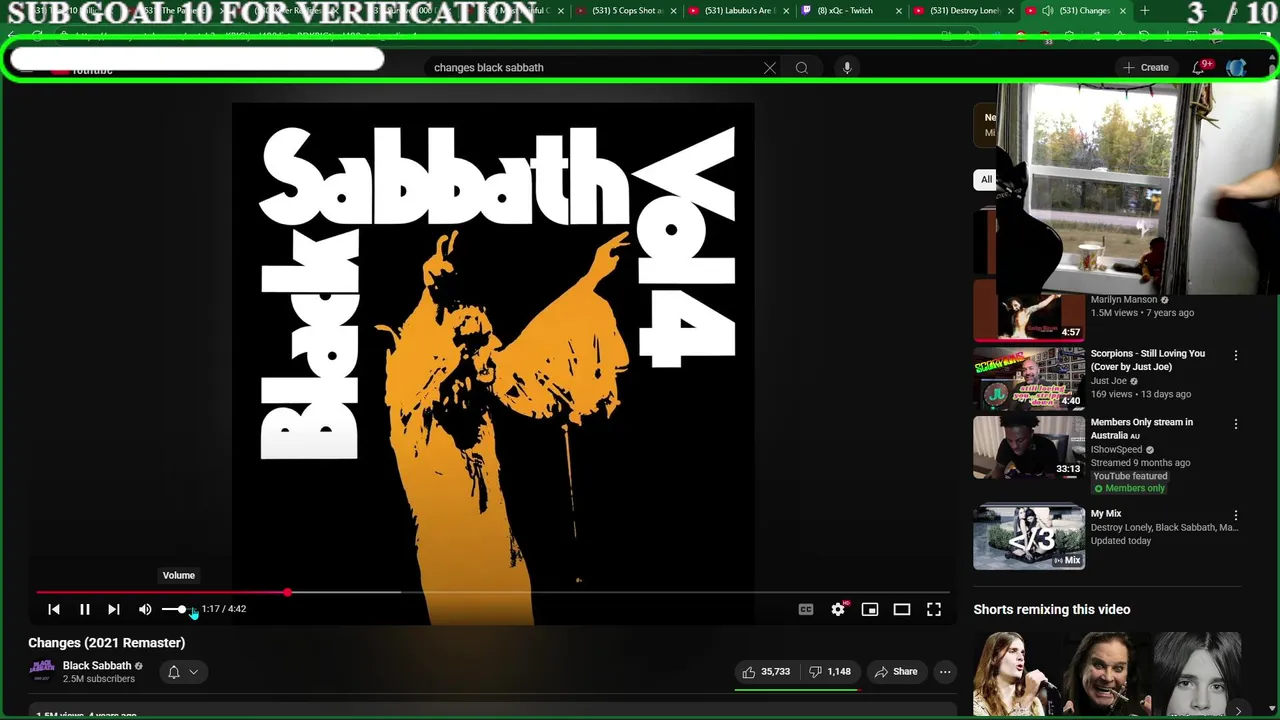Open player settings gear
The image size is (1280, 720).
tap(838, 609)
